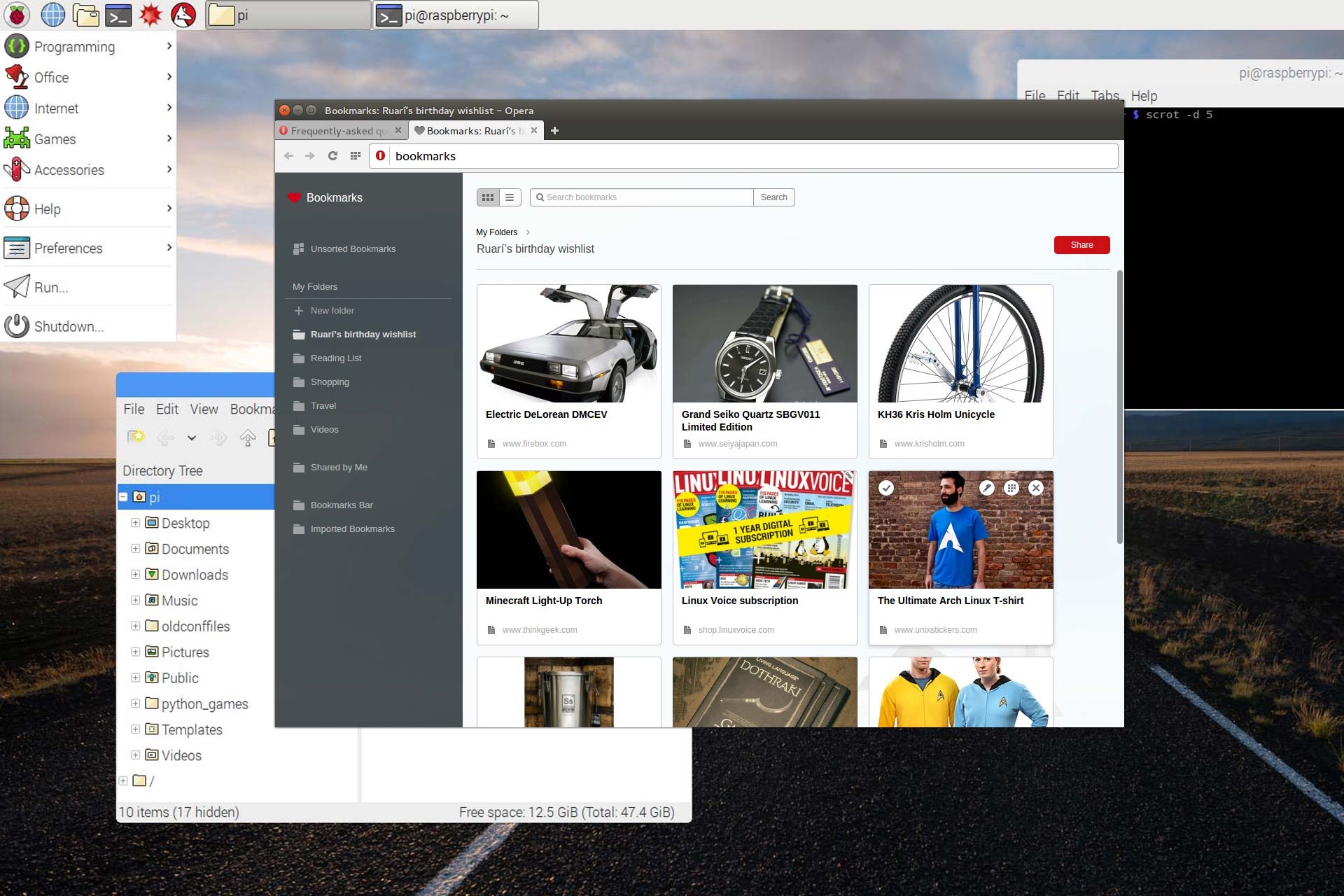Launch the terminal from taskbar icon

[x=118, y=15]
